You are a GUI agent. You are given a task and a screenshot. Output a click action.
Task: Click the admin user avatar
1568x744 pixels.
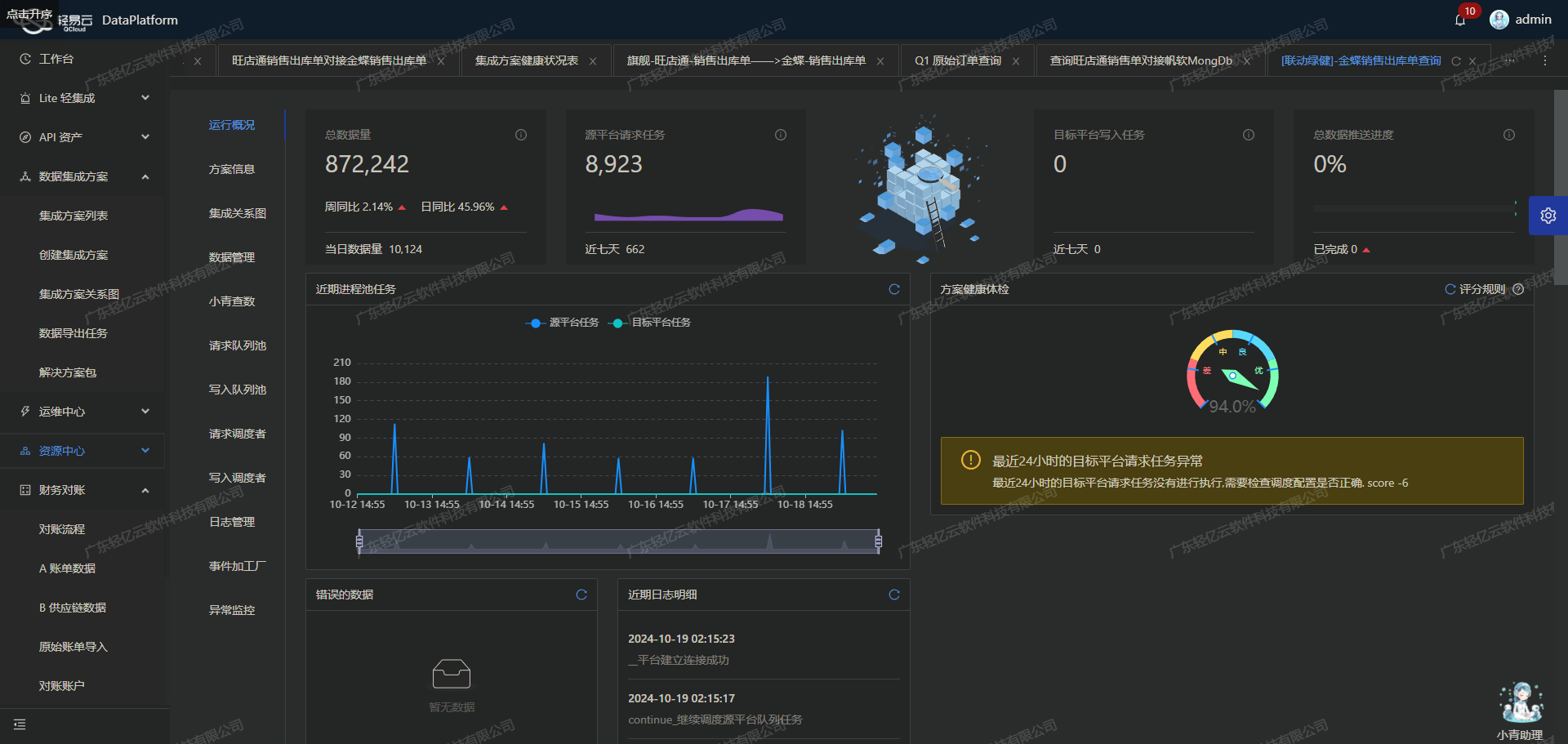point(1499,20)
